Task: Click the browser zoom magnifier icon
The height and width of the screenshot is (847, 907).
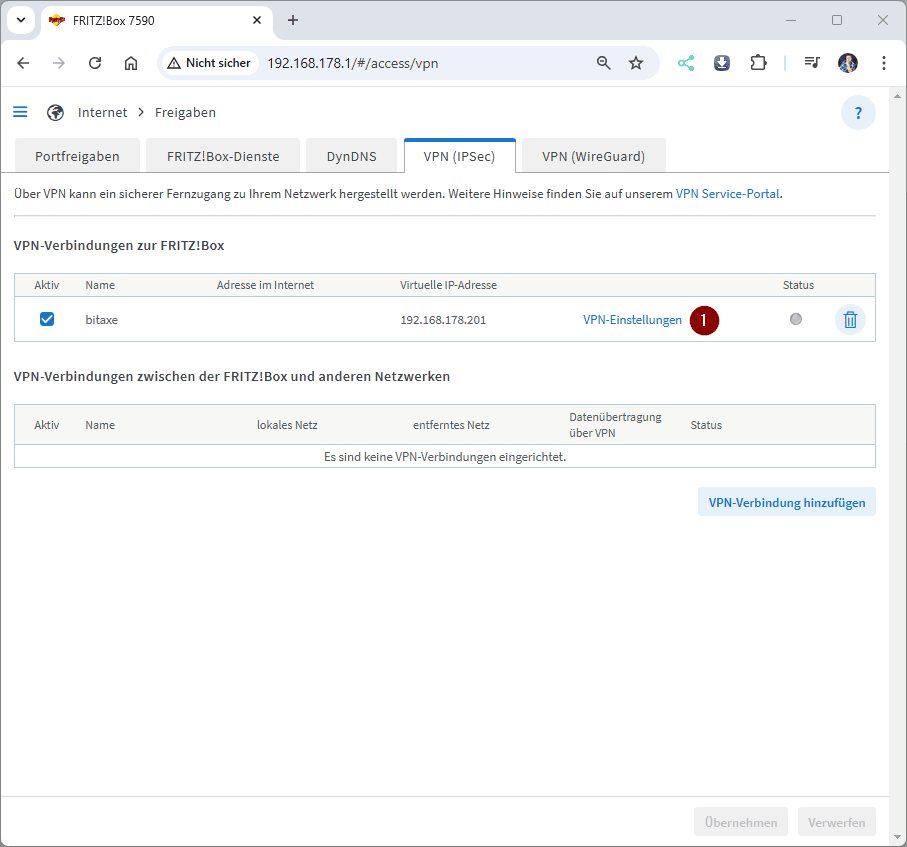Action: (x=603, y=63)
